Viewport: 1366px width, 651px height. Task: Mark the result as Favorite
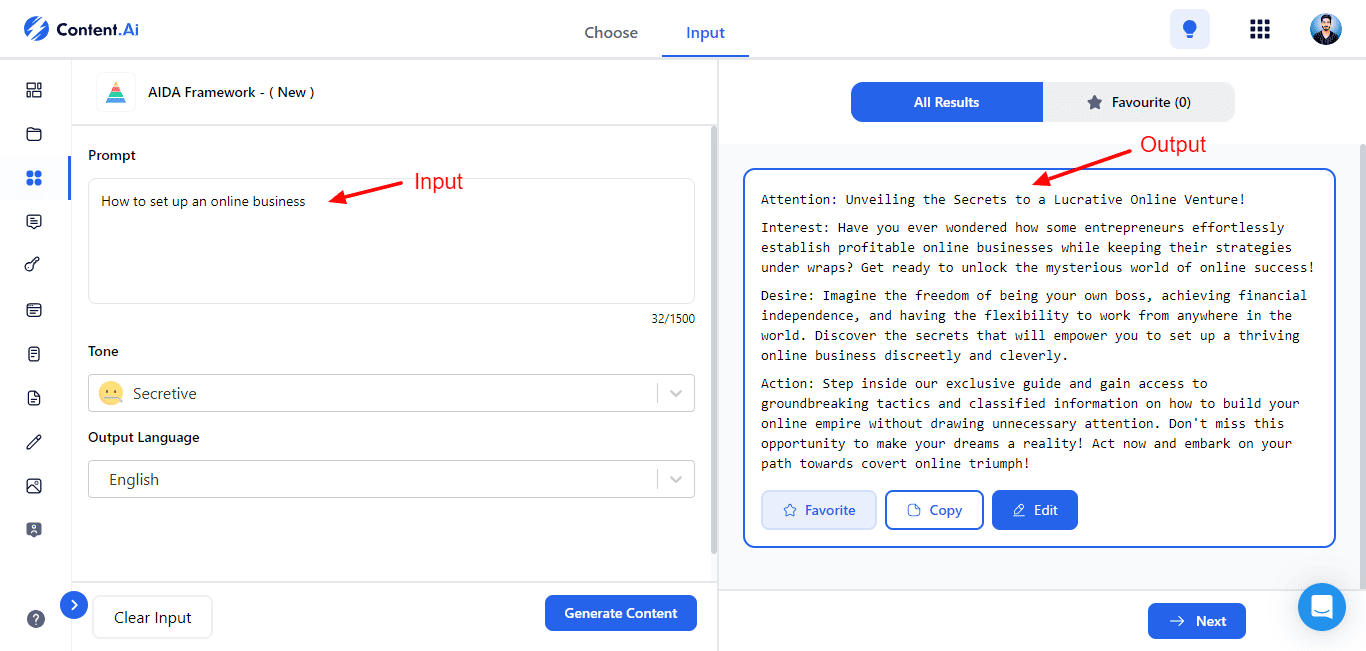click(x=819, y=510)
